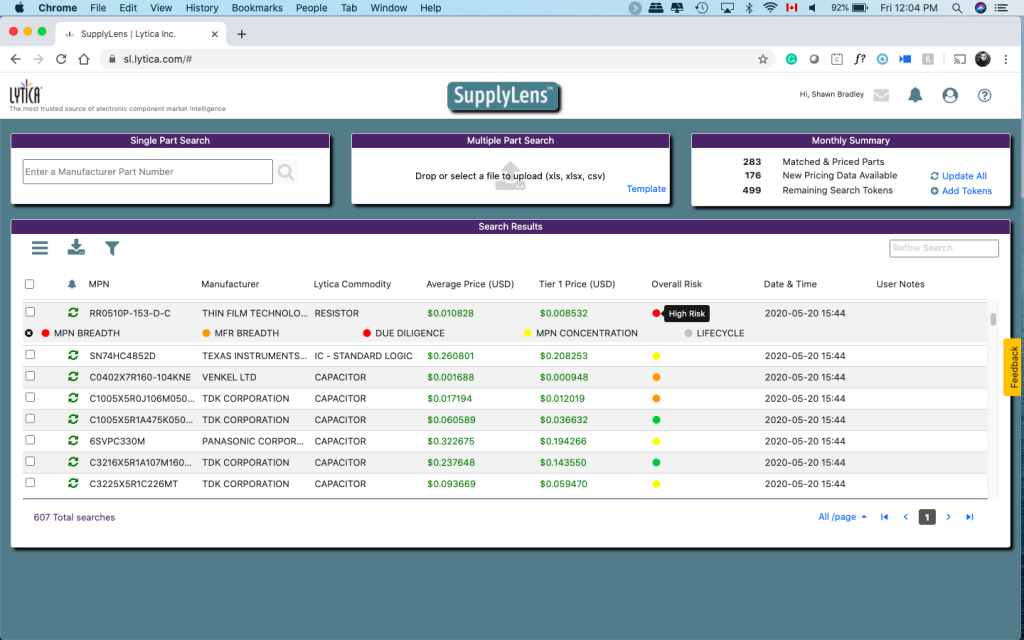
Task: Refresh pricing for C3225X5R1C226MT
Action: pyautogui.click(x=73, y=483)
